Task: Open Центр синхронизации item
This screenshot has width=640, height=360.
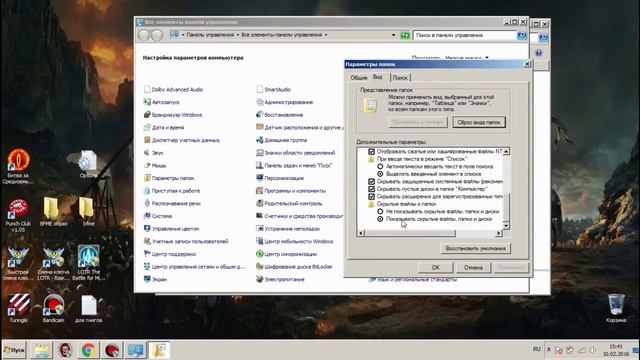Action: click(x=287, y=254)
